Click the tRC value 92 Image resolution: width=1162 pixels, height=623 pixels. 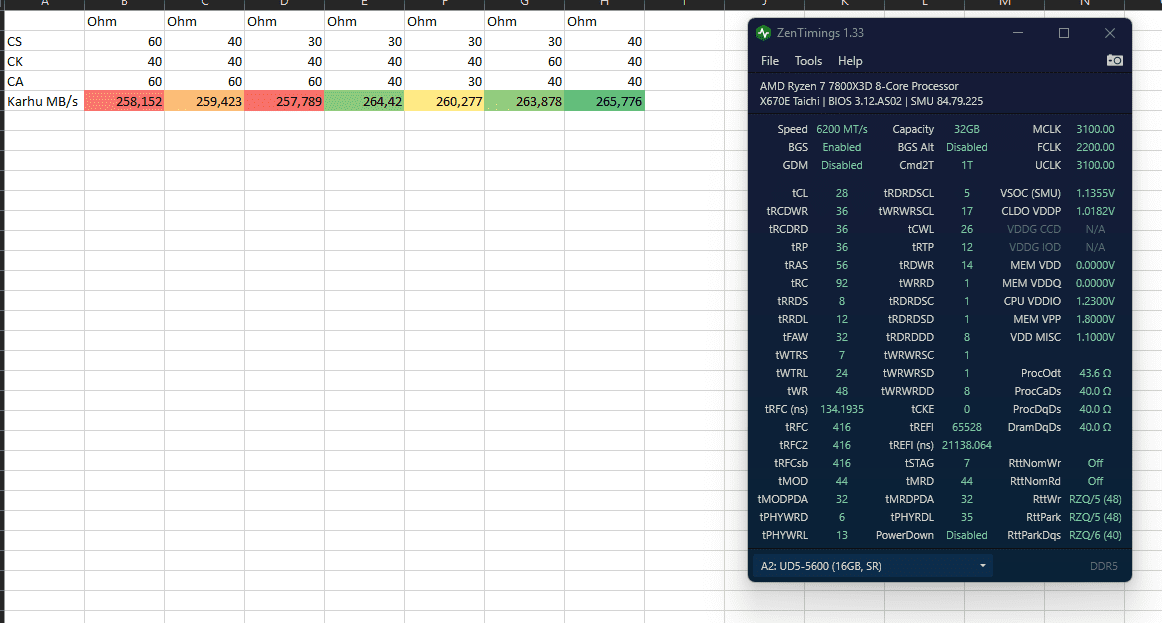pyautogui.click(x=842, y=283)
